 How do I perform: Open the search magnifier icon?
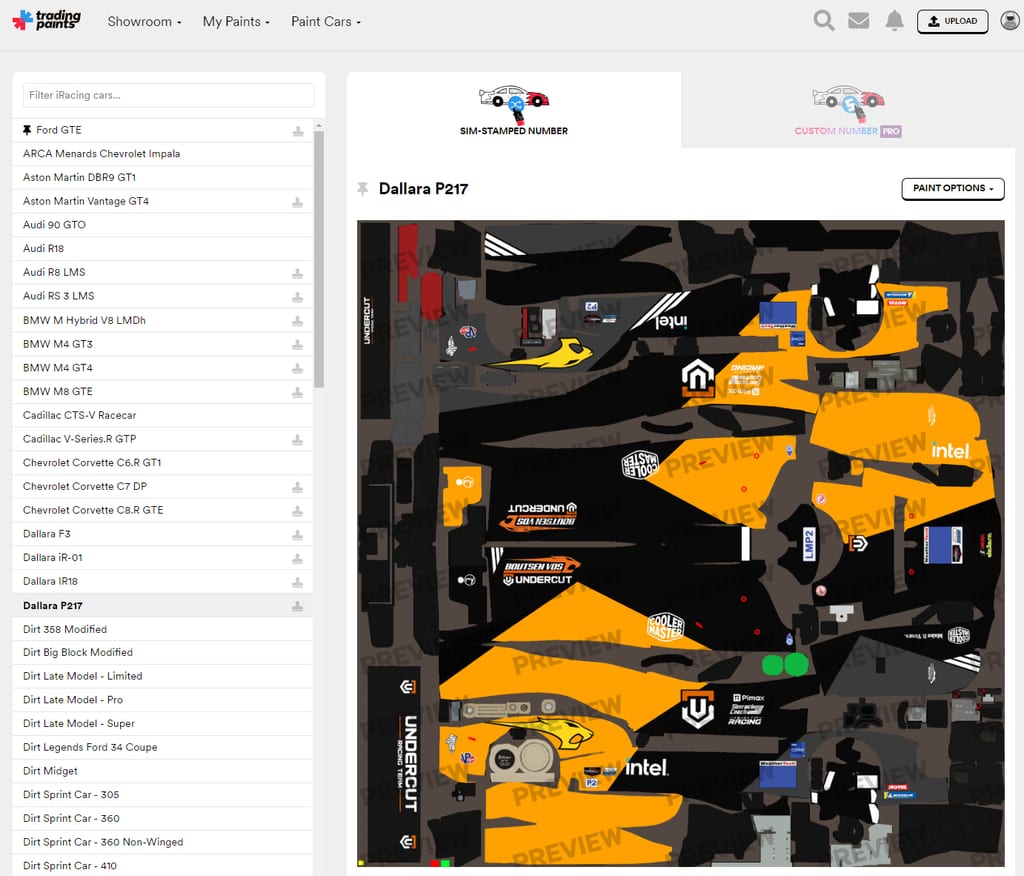824,21
